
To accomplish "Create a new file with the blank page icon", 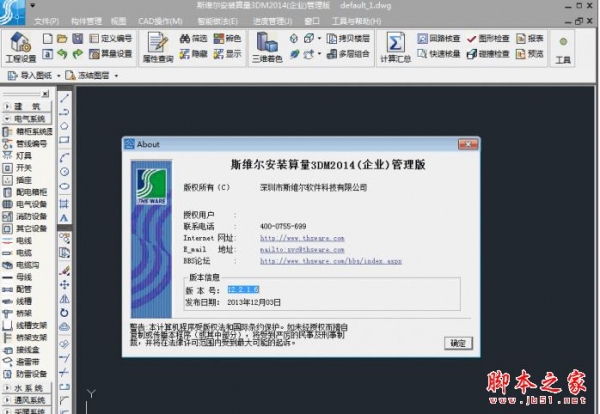I will coord(47,38).
